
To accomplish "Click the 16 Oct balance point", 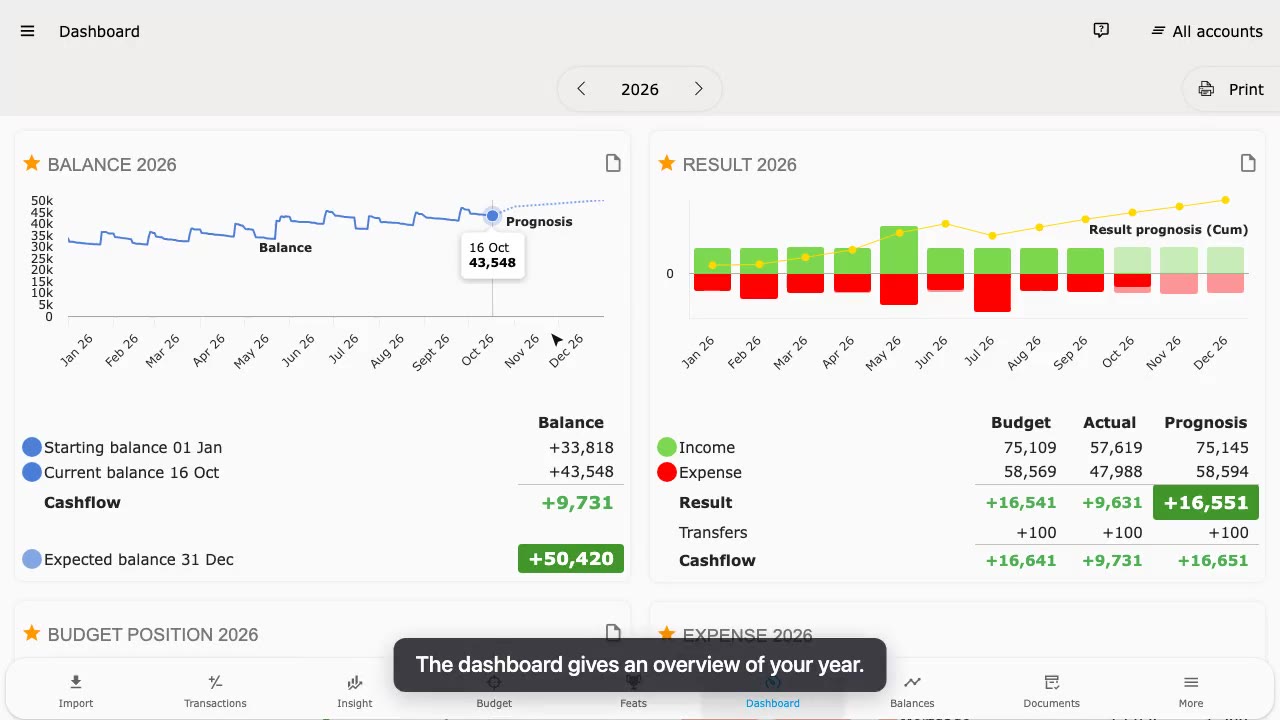I will 492,215.
